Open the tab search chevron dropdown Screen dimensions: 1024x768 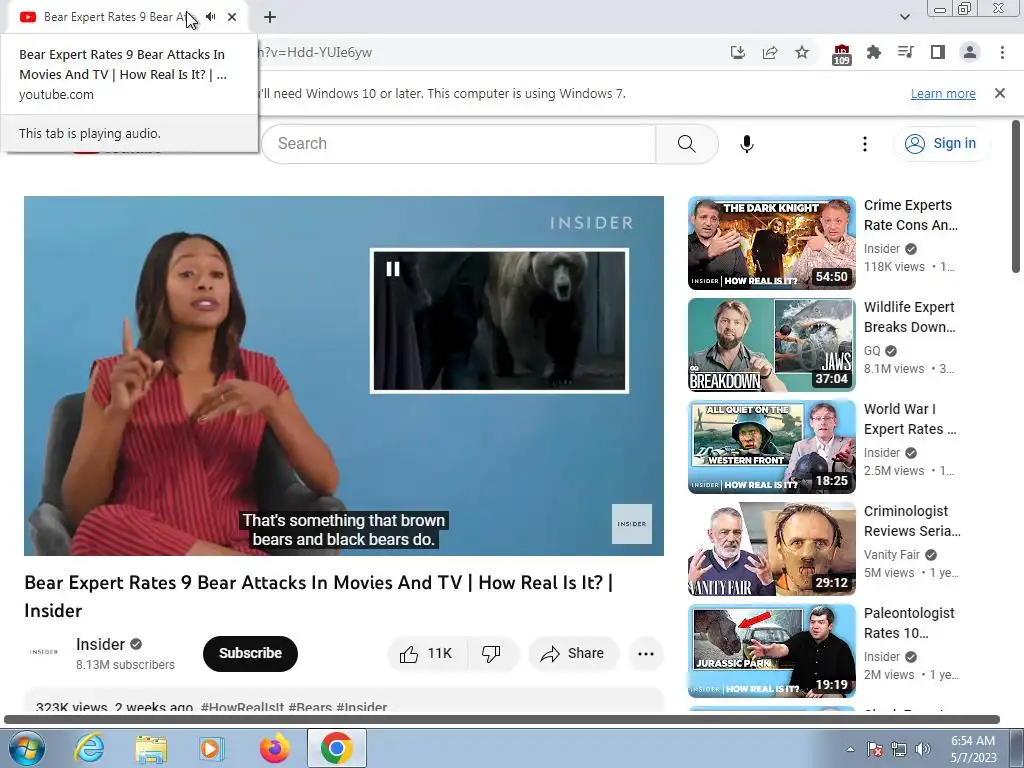pos(904,17)
